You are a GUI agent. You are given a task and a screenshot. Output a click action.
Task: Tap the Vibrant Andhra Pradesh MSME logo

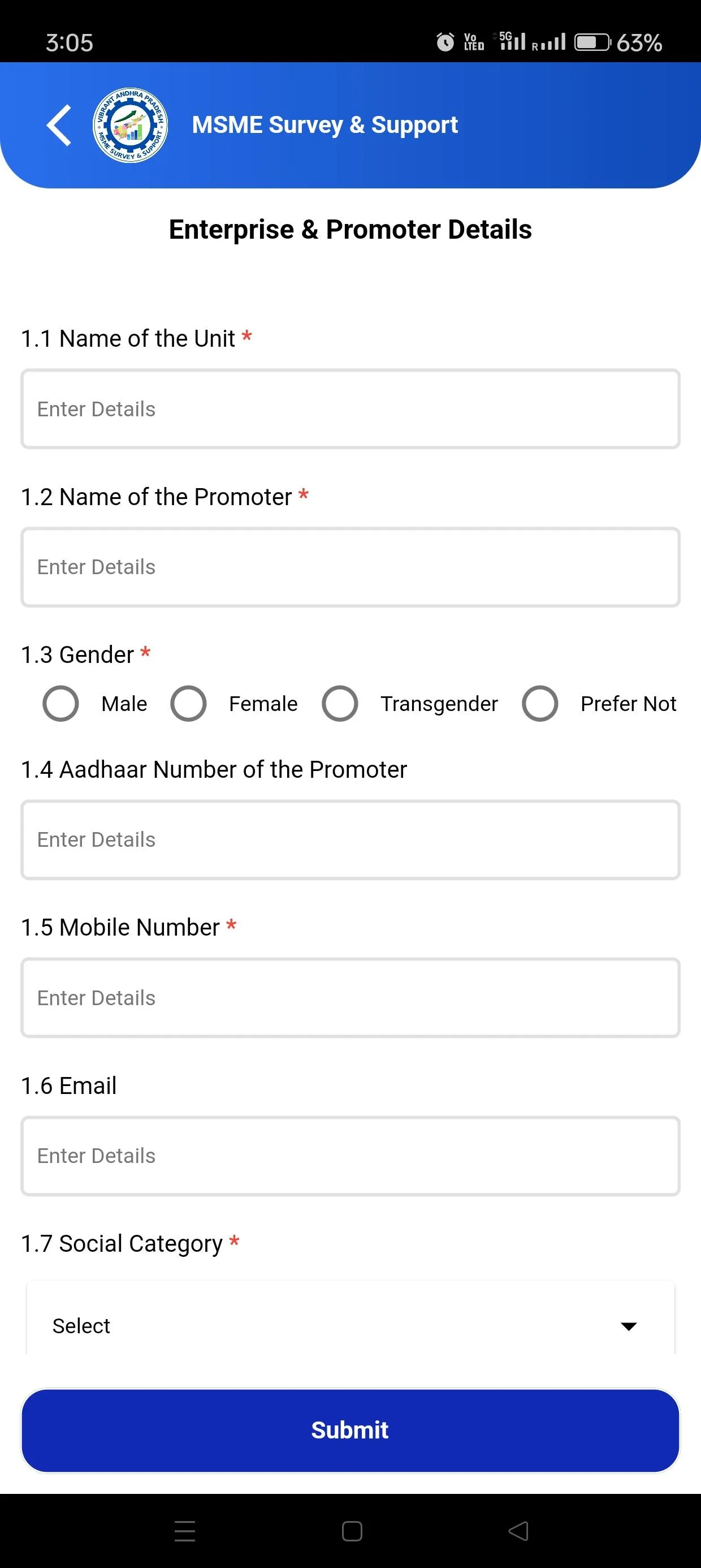(x=130, y=125)
